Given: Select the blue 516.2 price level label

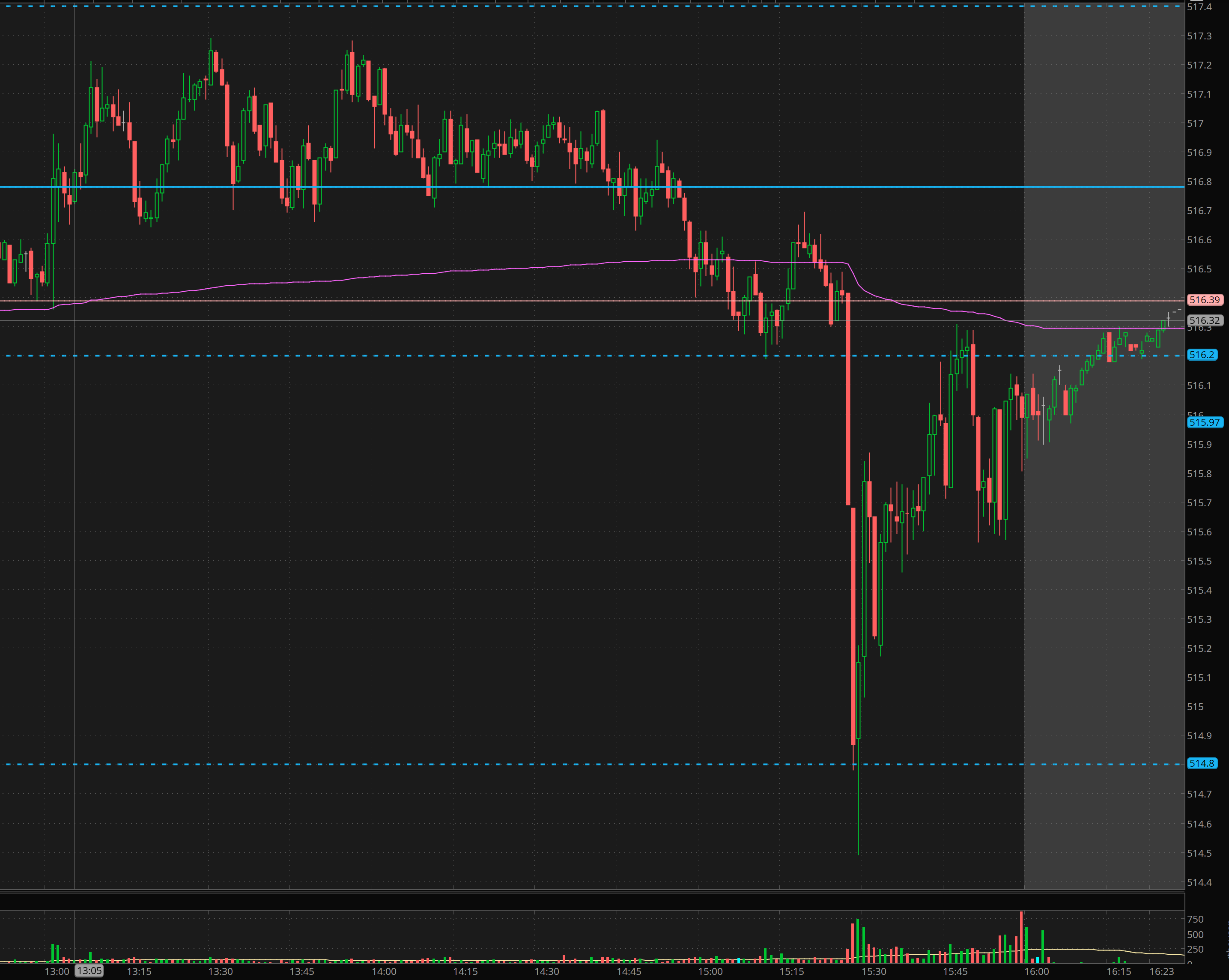Looking at the screenshot, I should pyautogui.click(x=1202, y=355).
